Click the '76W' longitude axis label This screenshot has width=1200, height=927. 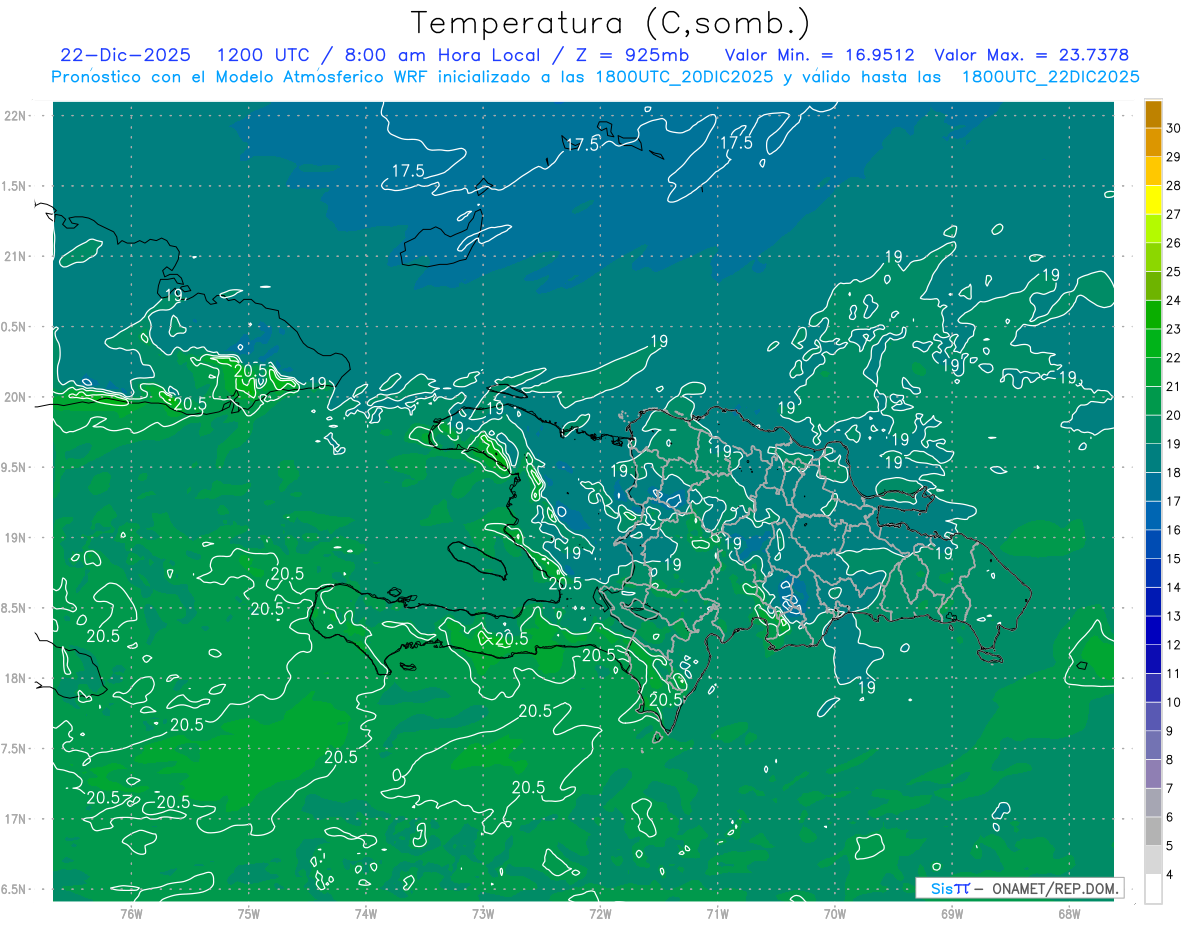tap(131, 914)
